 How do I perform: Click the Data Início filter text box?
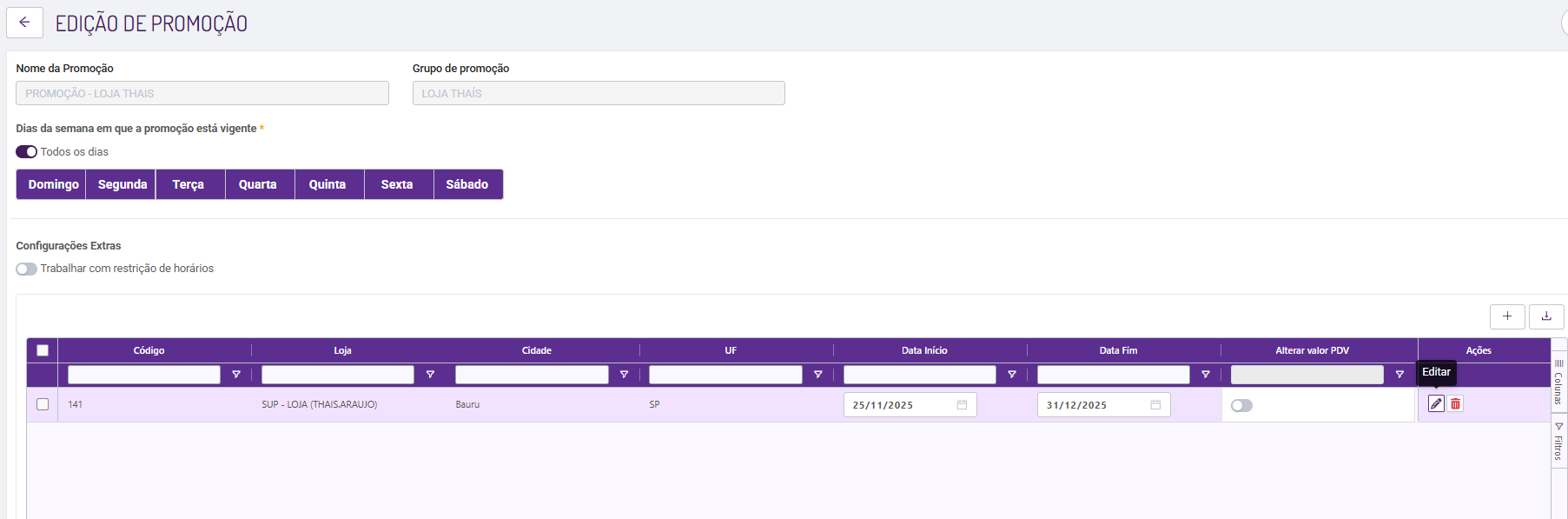click(920, 375)
